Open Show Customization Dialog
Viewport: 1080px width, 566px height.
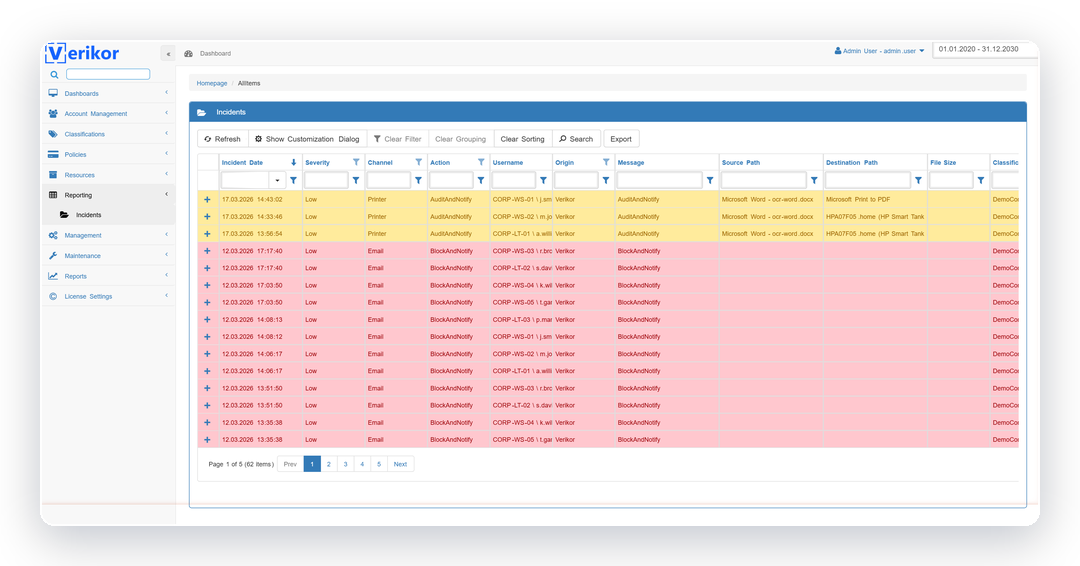pos(307,139)
